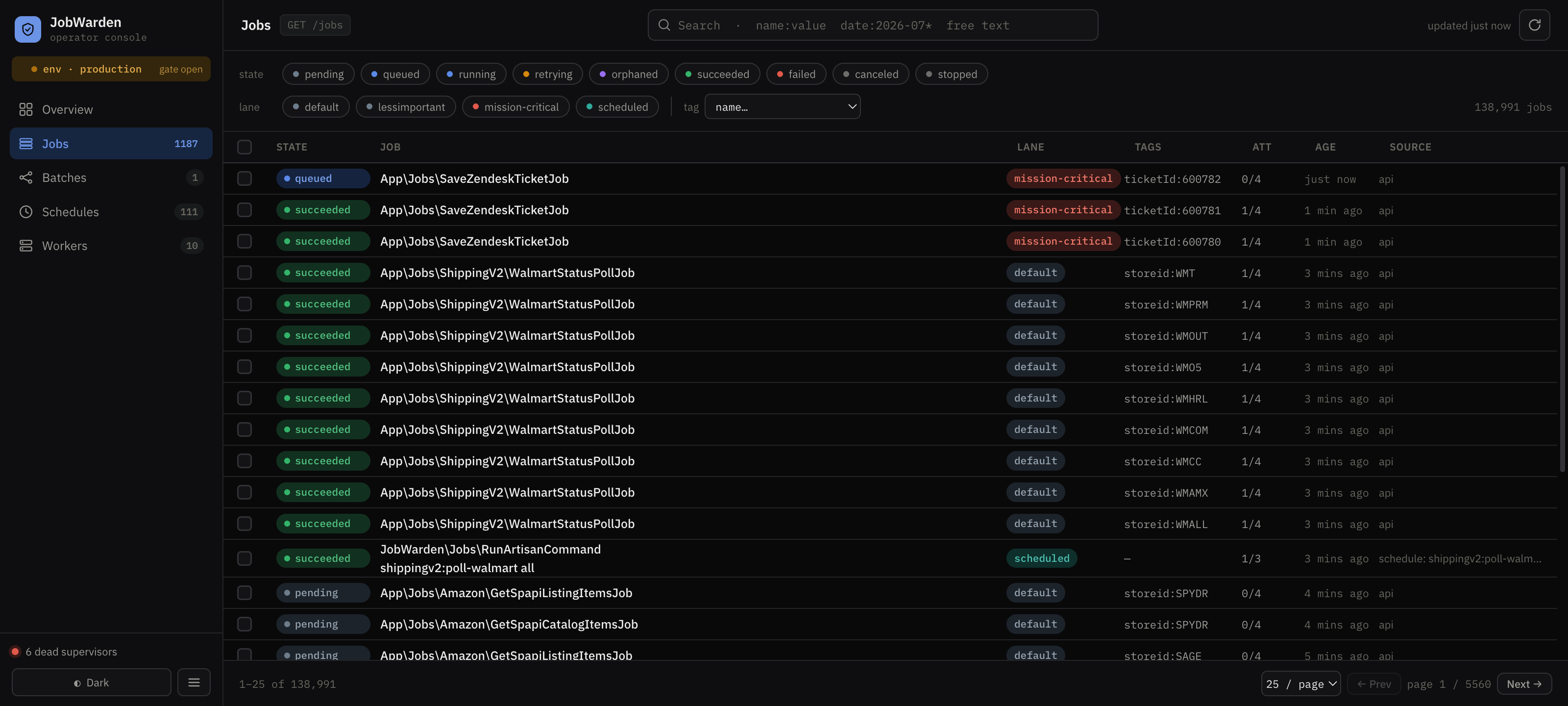Click the storeid:WMHRL tag
The image size is (1568, 706).
tap(1165, 399)
